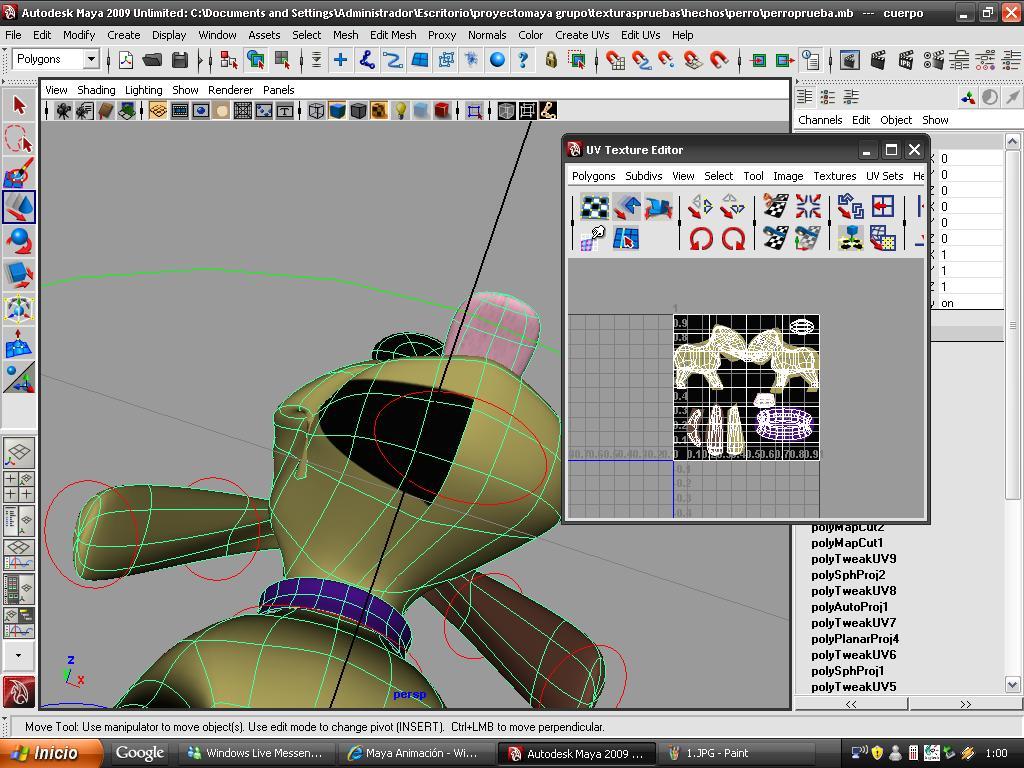Pick the arrow Select tool in toolbox

[x=18, y=105]
